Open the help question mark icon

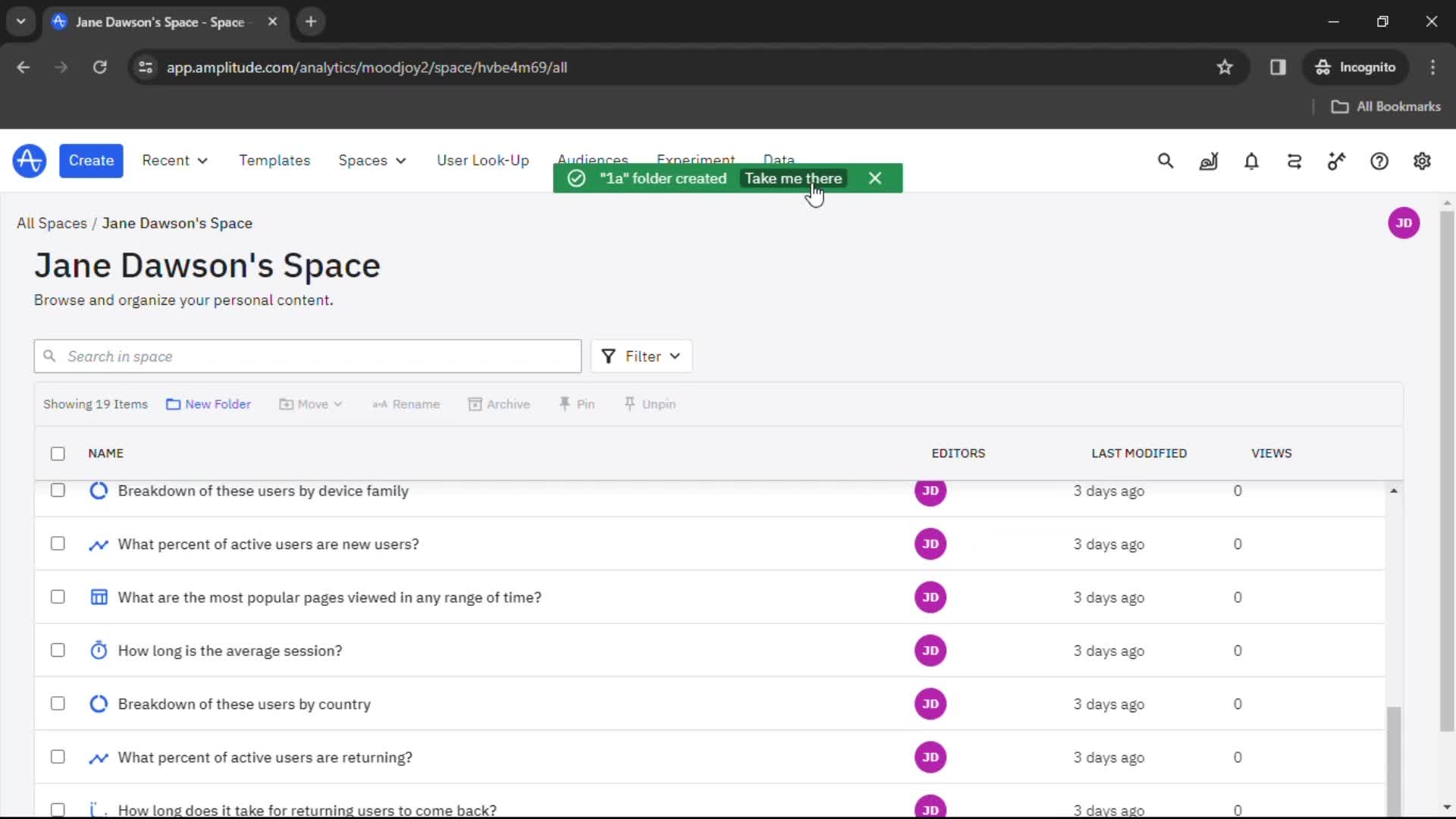(x=1380, y=161)
